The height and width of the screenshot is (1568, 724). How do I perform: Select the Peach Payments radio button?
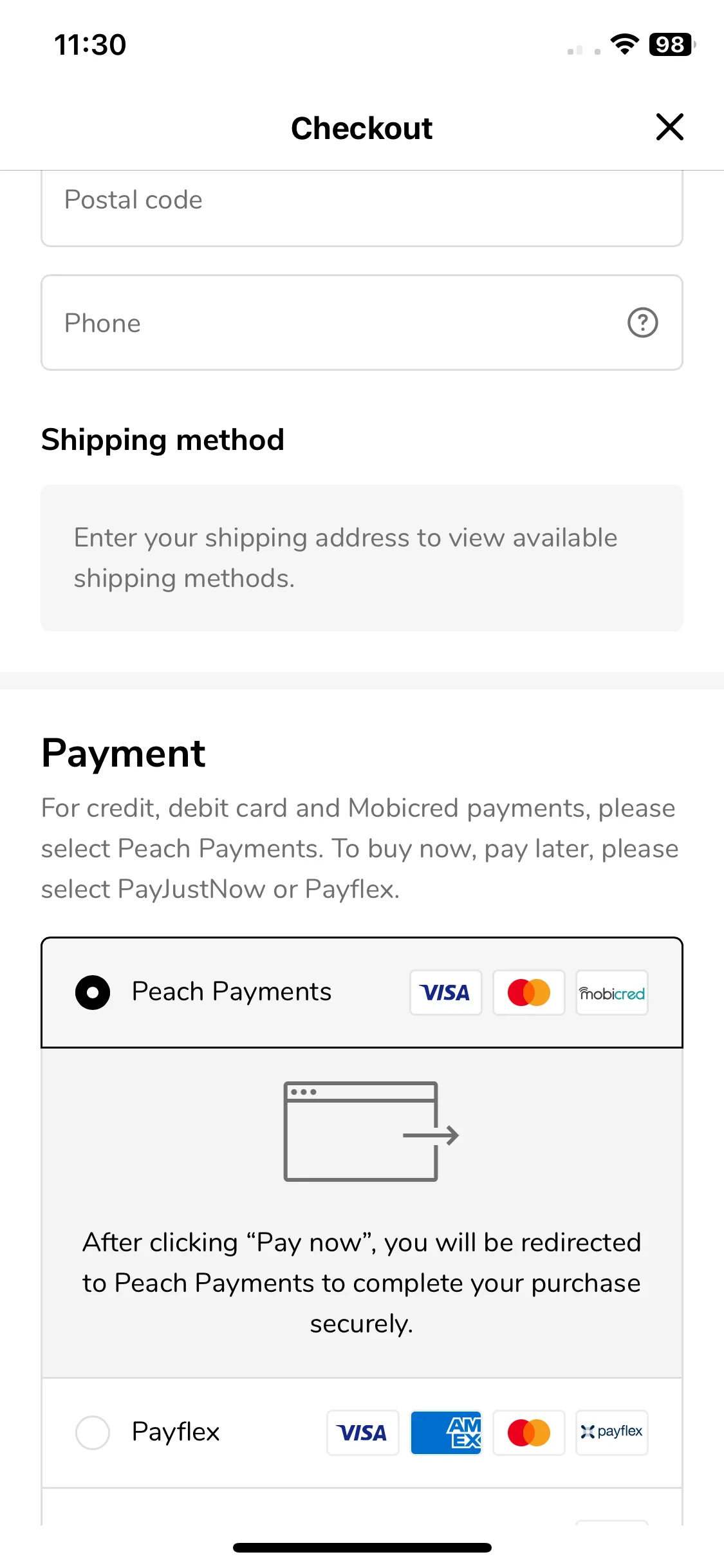93,993
